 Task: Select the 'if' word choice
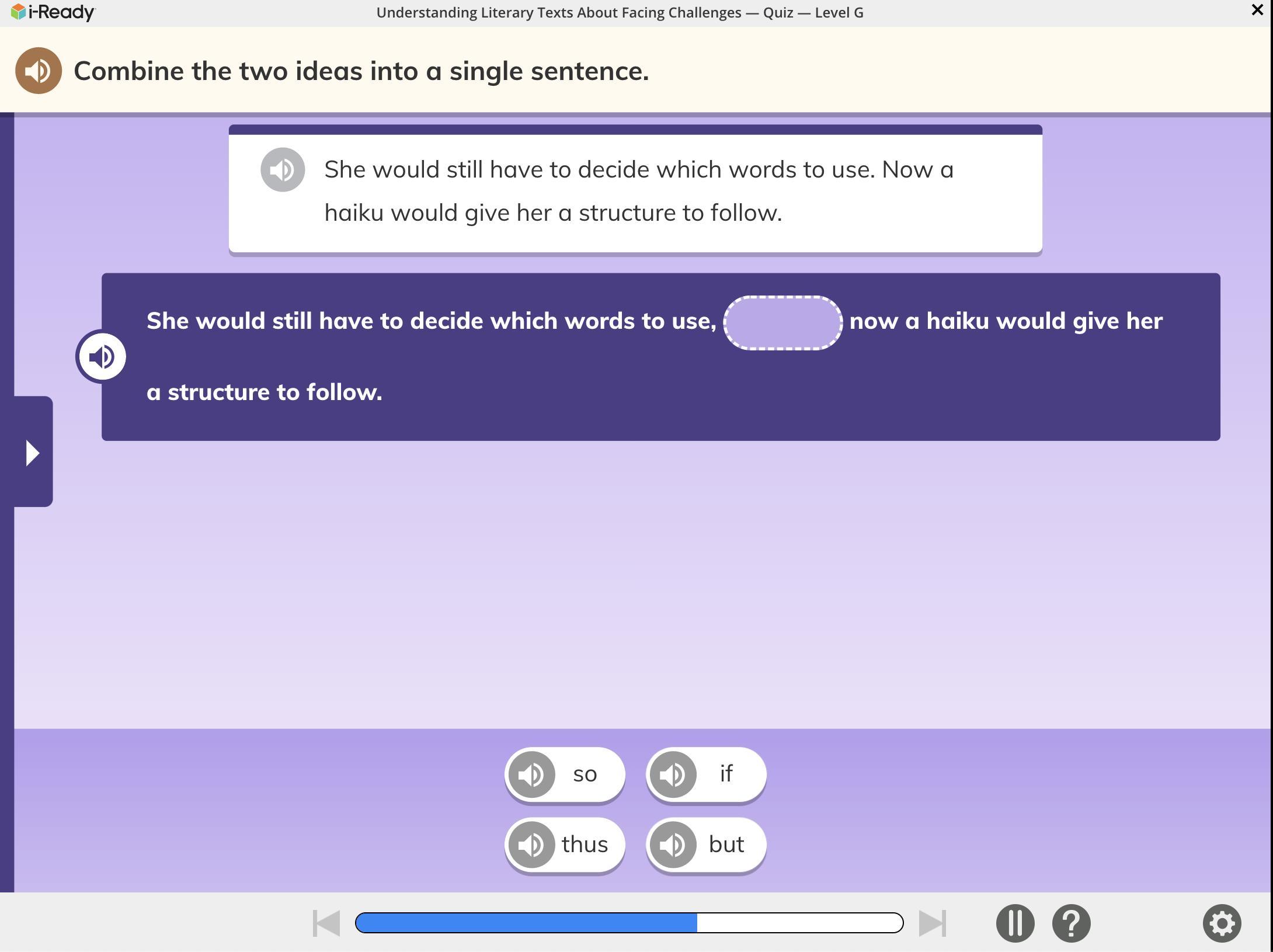(x=726, y=774)
